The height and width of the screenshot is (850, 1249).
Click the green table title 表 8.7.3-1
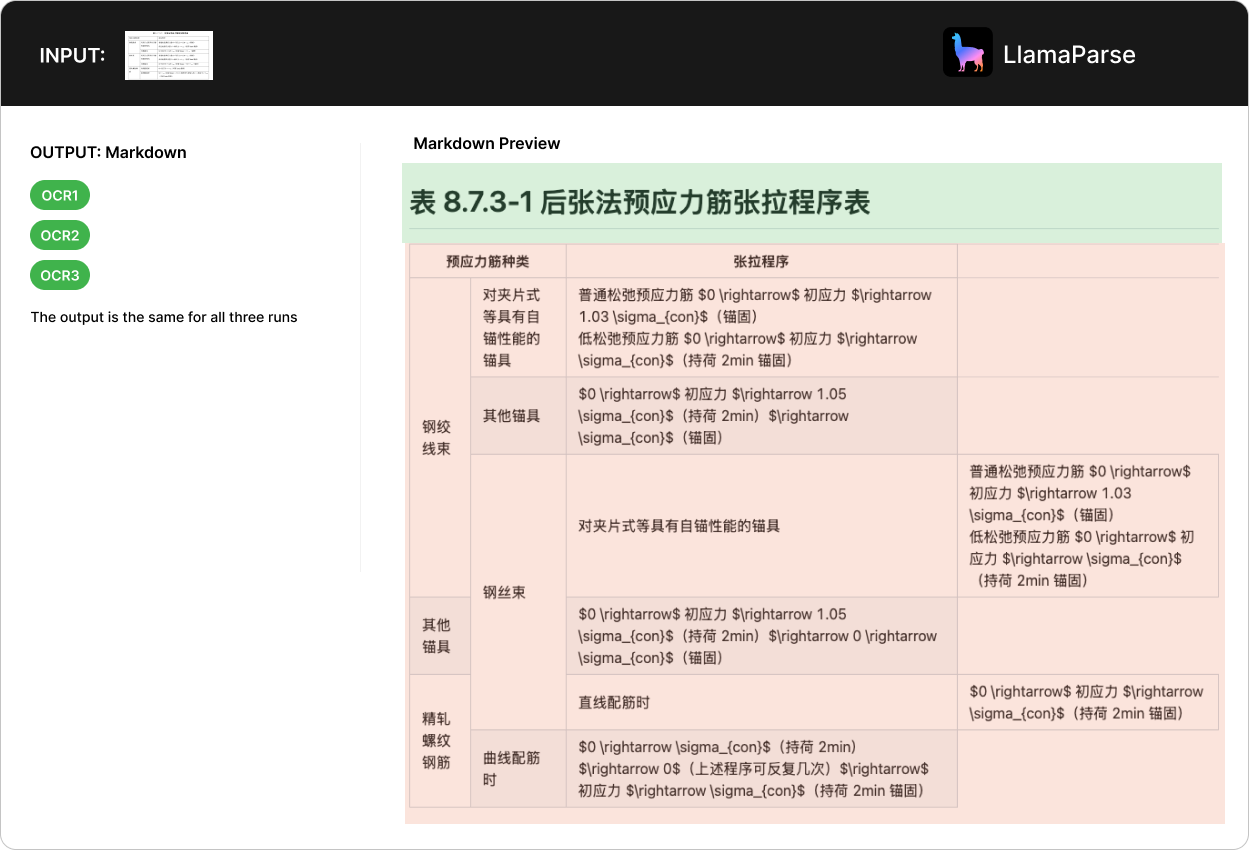click(640, 203)
